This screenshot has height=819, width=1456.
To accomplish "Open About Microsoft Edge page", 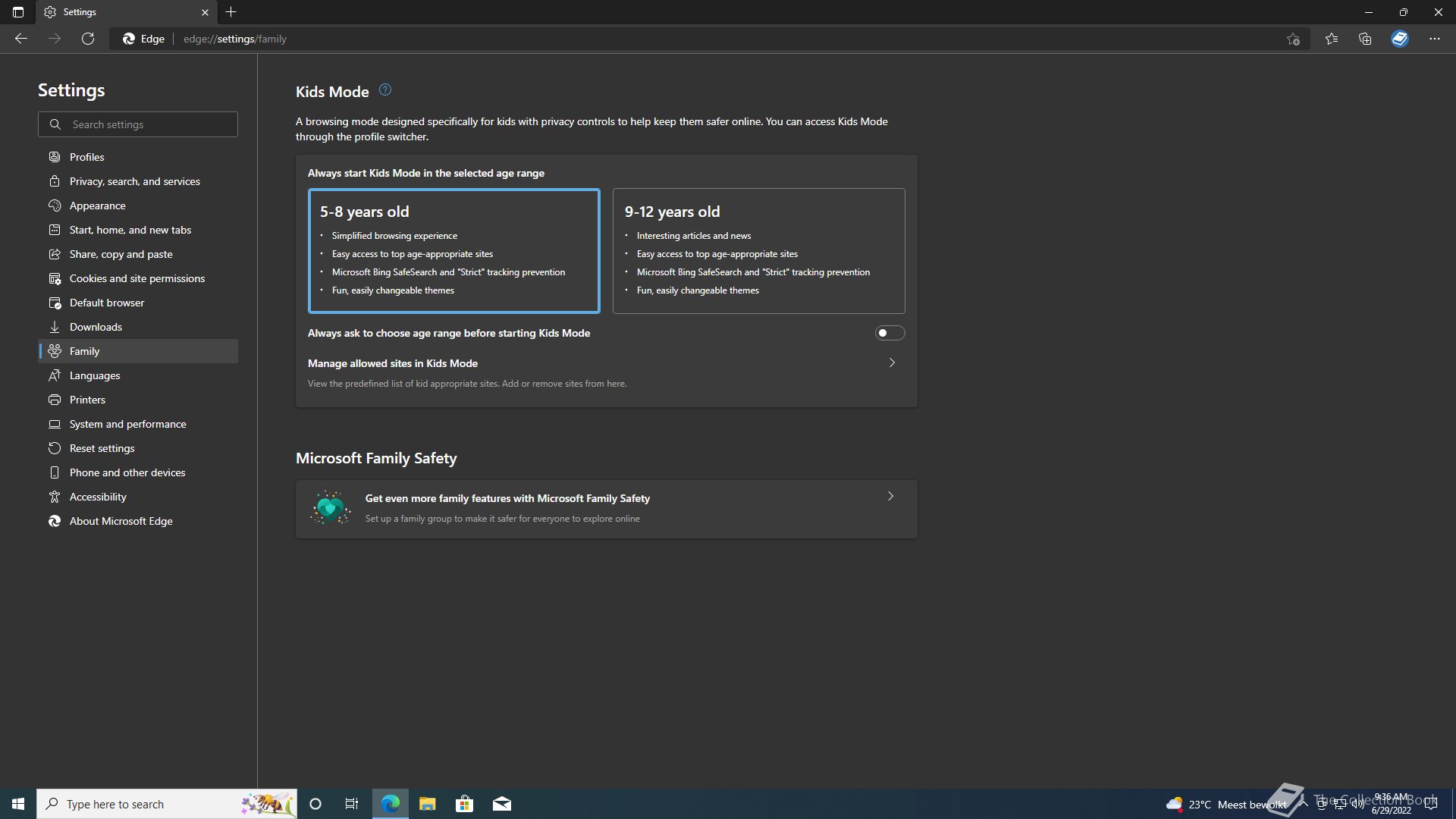I will click(x=138, y=521).
